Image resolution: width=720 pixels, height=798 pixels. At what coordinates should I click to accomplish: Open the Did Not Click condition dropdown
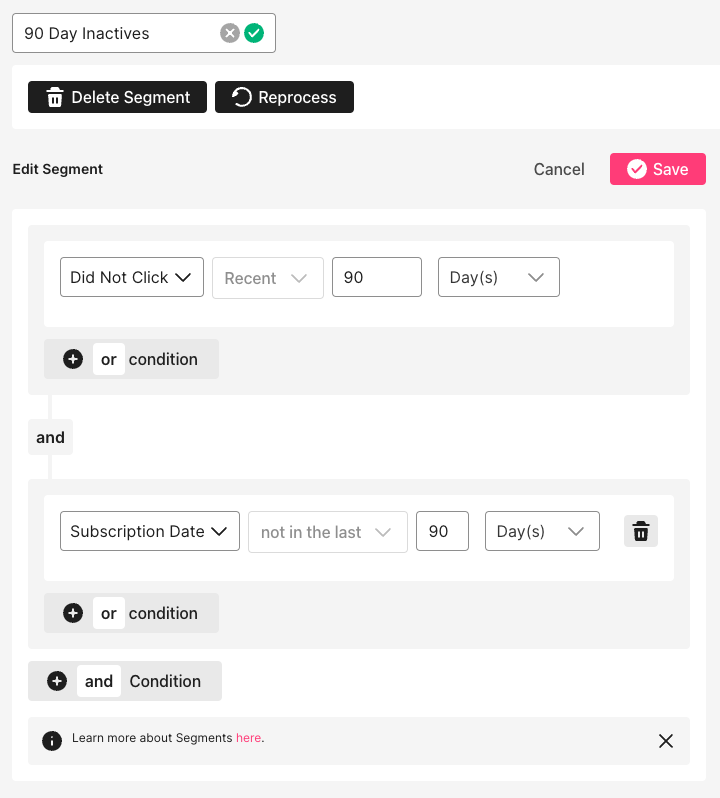pyautogui.click(x=131, y=277)
